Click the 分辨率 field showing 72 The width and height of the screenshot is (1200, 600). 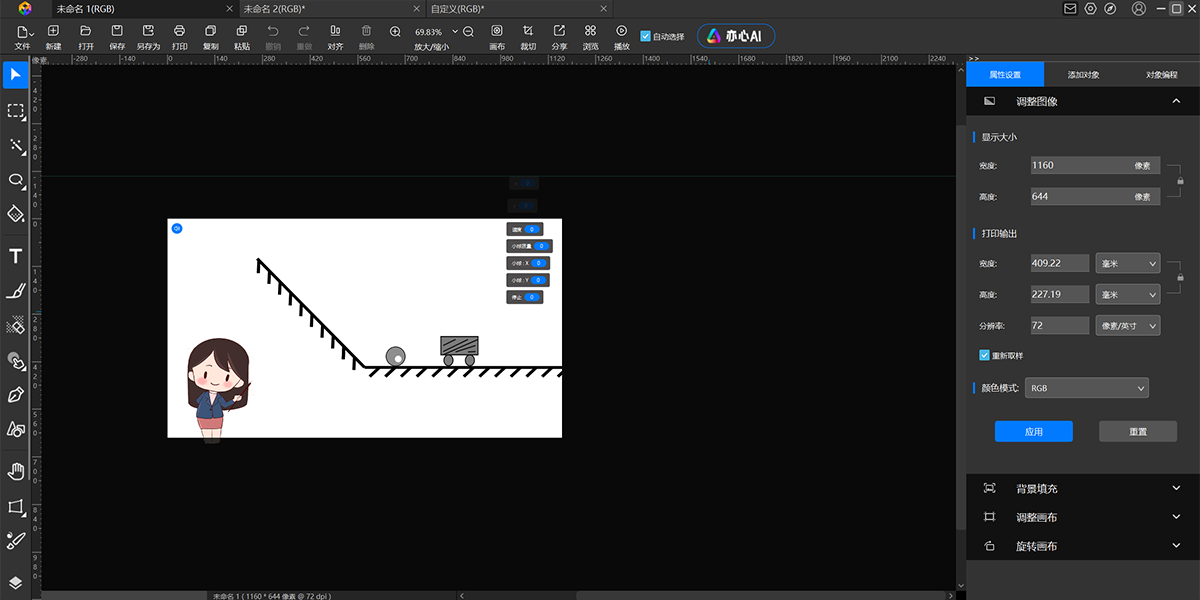[x=1059, y=326]
